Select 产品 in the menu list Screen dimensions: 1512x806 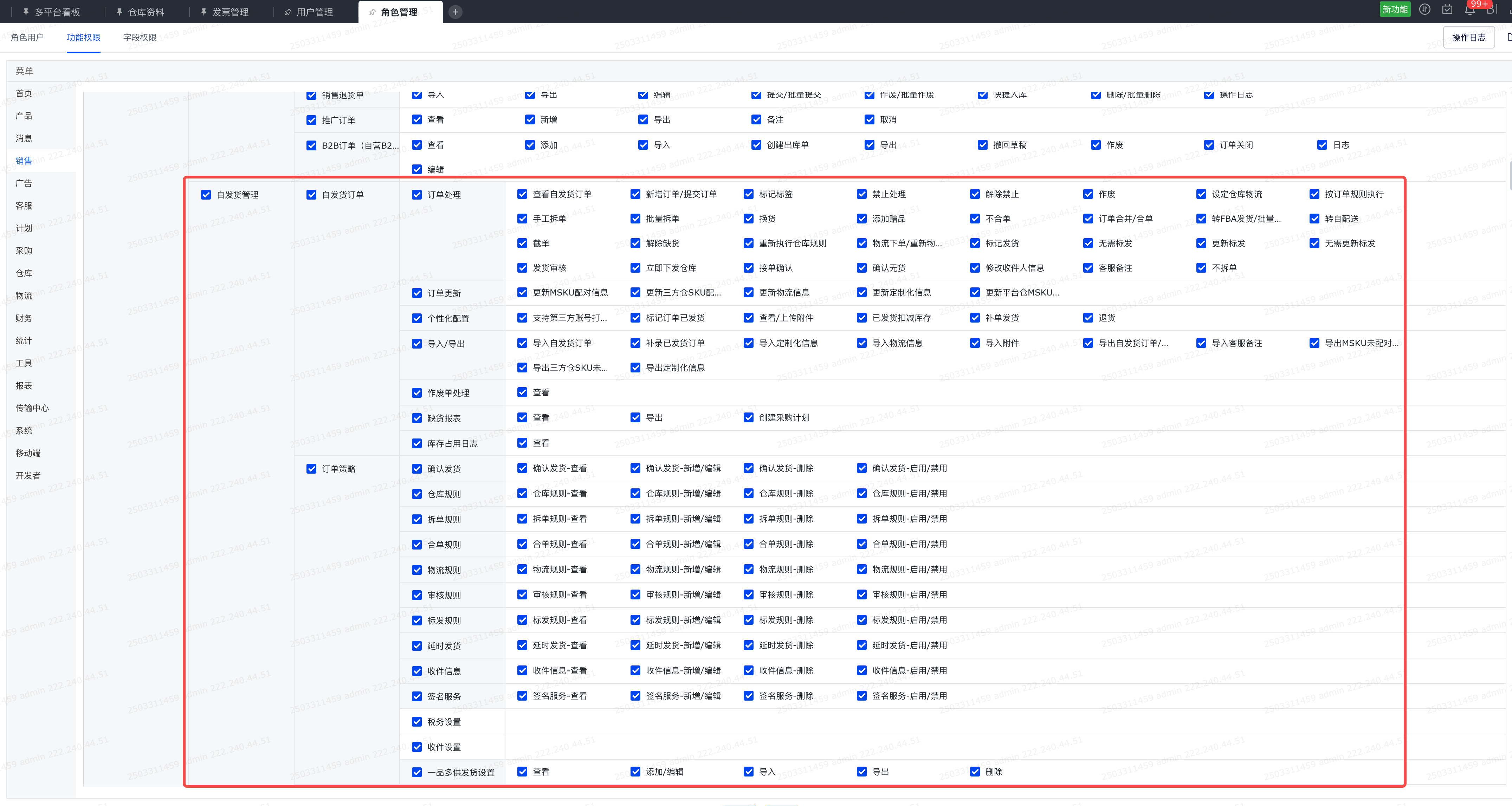[x=24, y=116]
